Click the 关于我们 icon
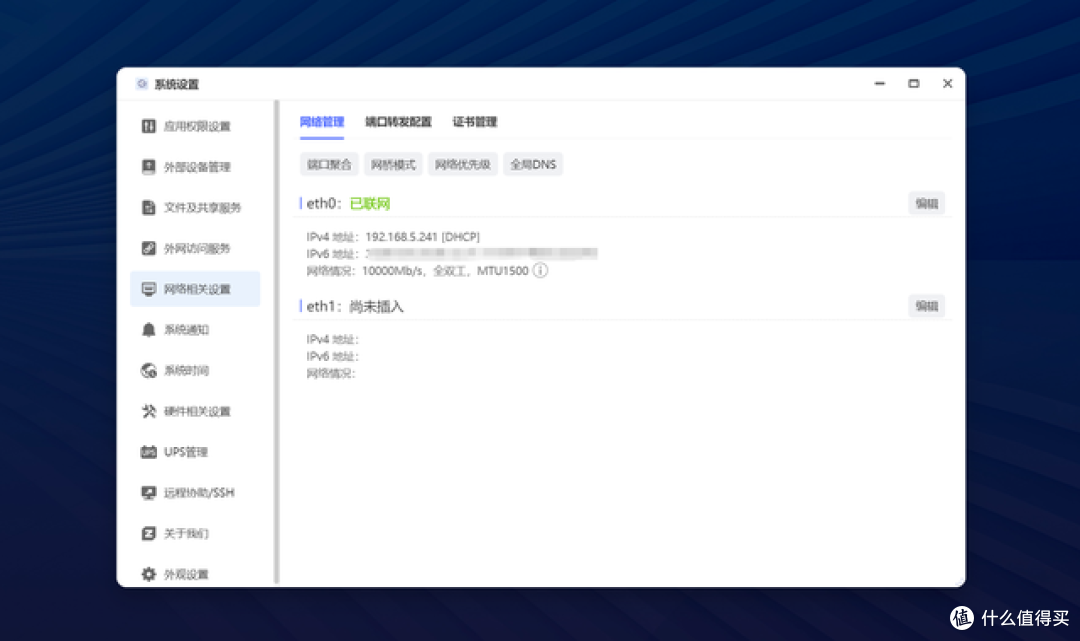The width and height of the screenshot is (1080, 641). pos(148,533)
